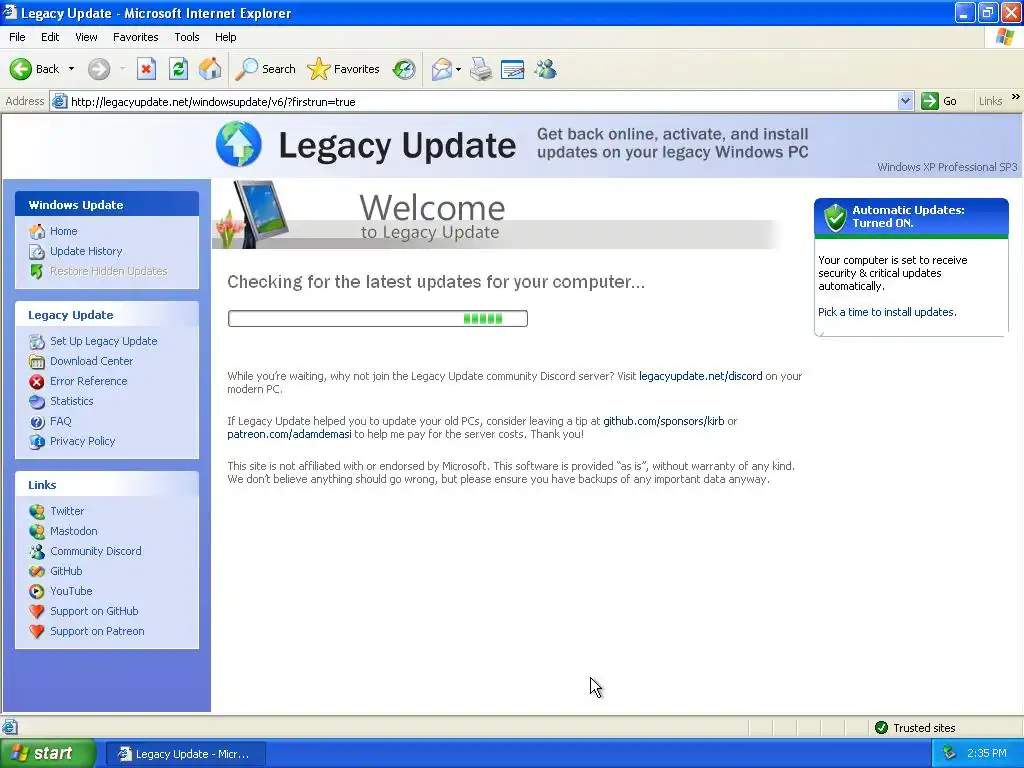The image size is (1024, 768).
Task: Open the Download Center link
Action: (x=91, y=361)
